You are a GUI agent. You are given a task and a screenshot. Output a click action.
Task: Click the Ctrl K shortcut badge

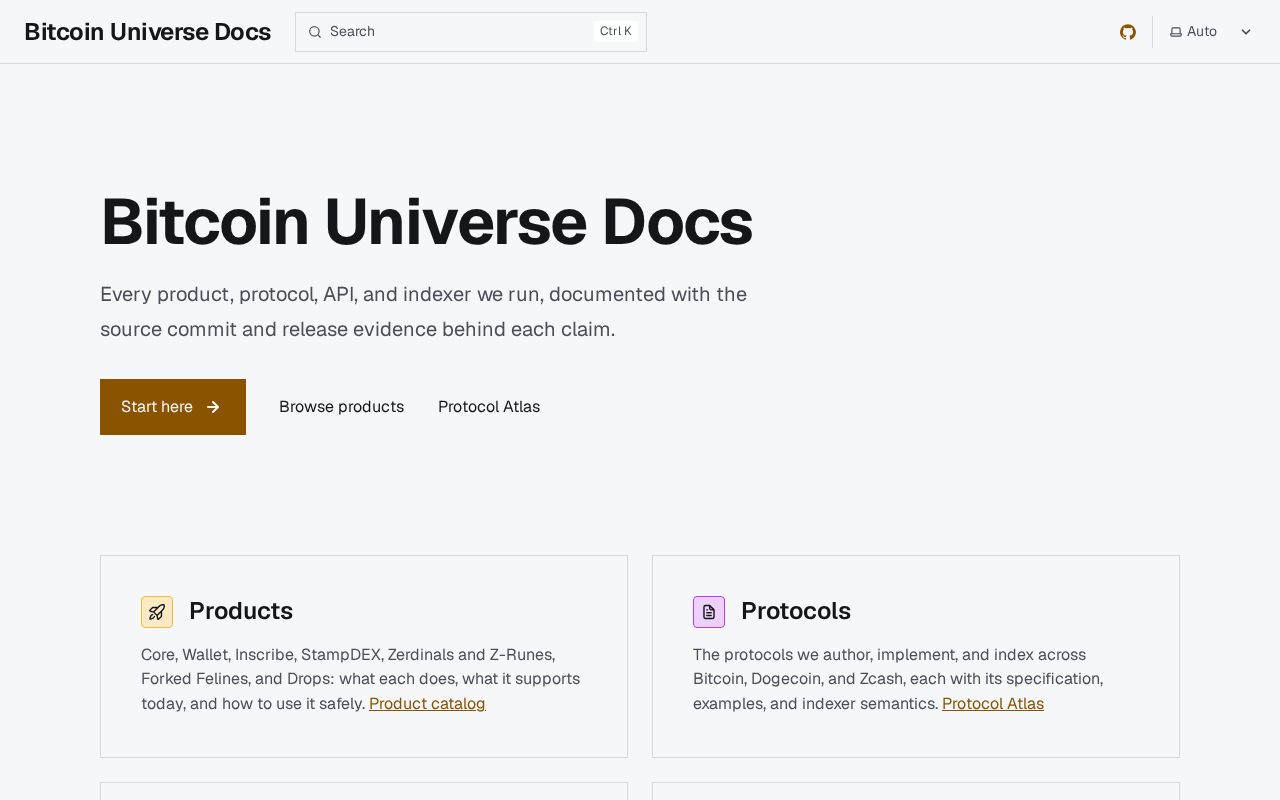pyautogui.click(x=616, y=32)
